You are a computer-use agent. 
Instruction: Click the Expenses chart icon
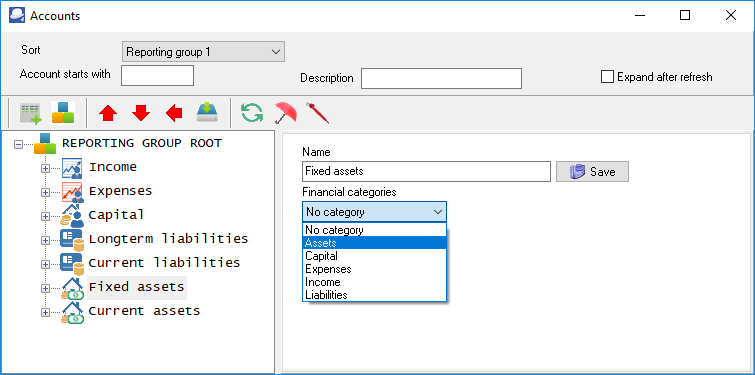point(72,192)
